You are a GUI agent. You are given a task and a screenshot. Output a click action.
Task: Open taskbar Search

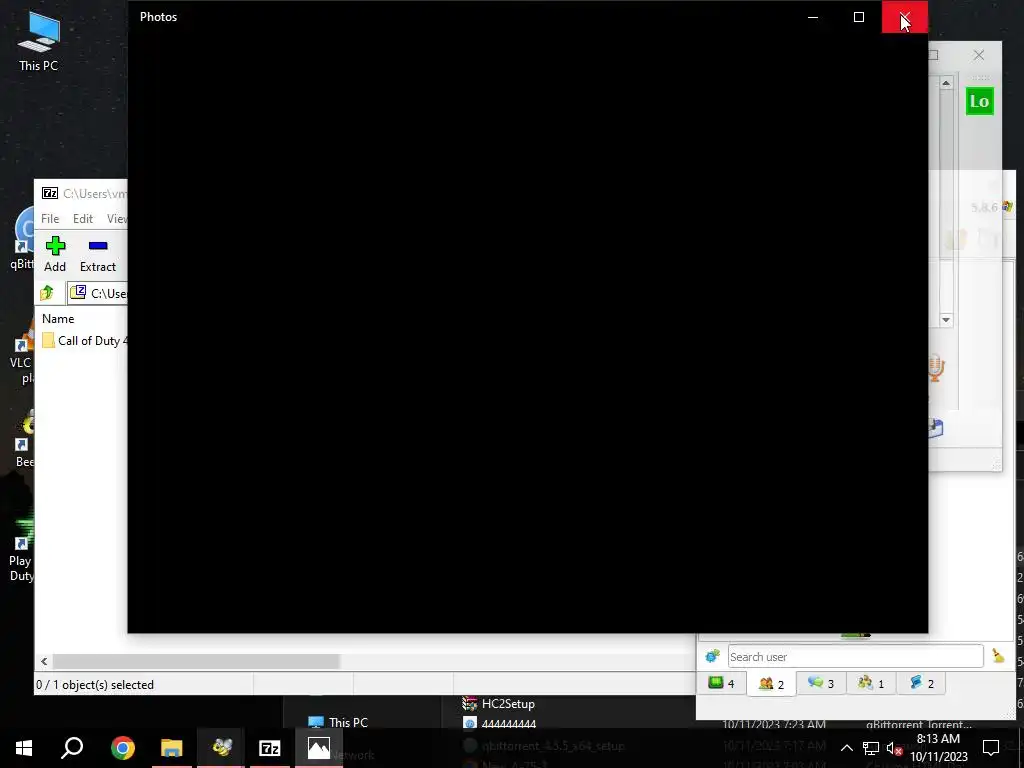[x=72, y=748]
